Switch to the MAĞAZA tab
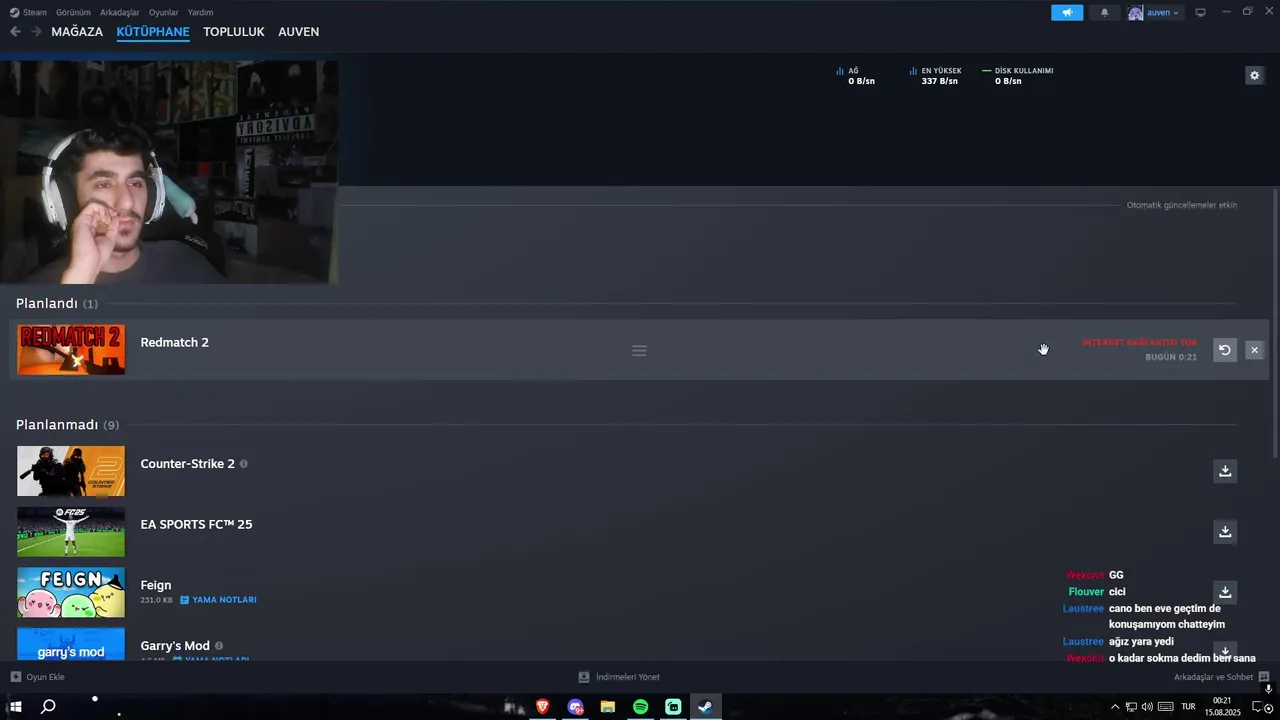 tap(77, 32)
